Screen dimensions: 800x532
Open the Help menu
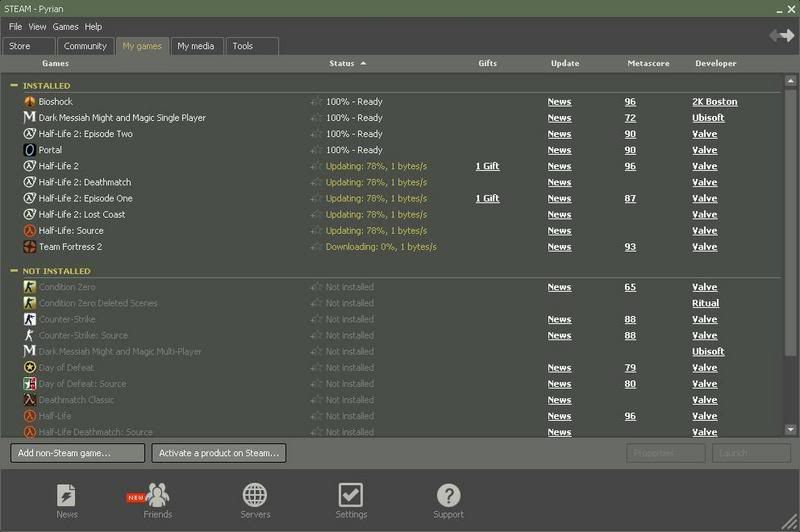pos(93,27)
